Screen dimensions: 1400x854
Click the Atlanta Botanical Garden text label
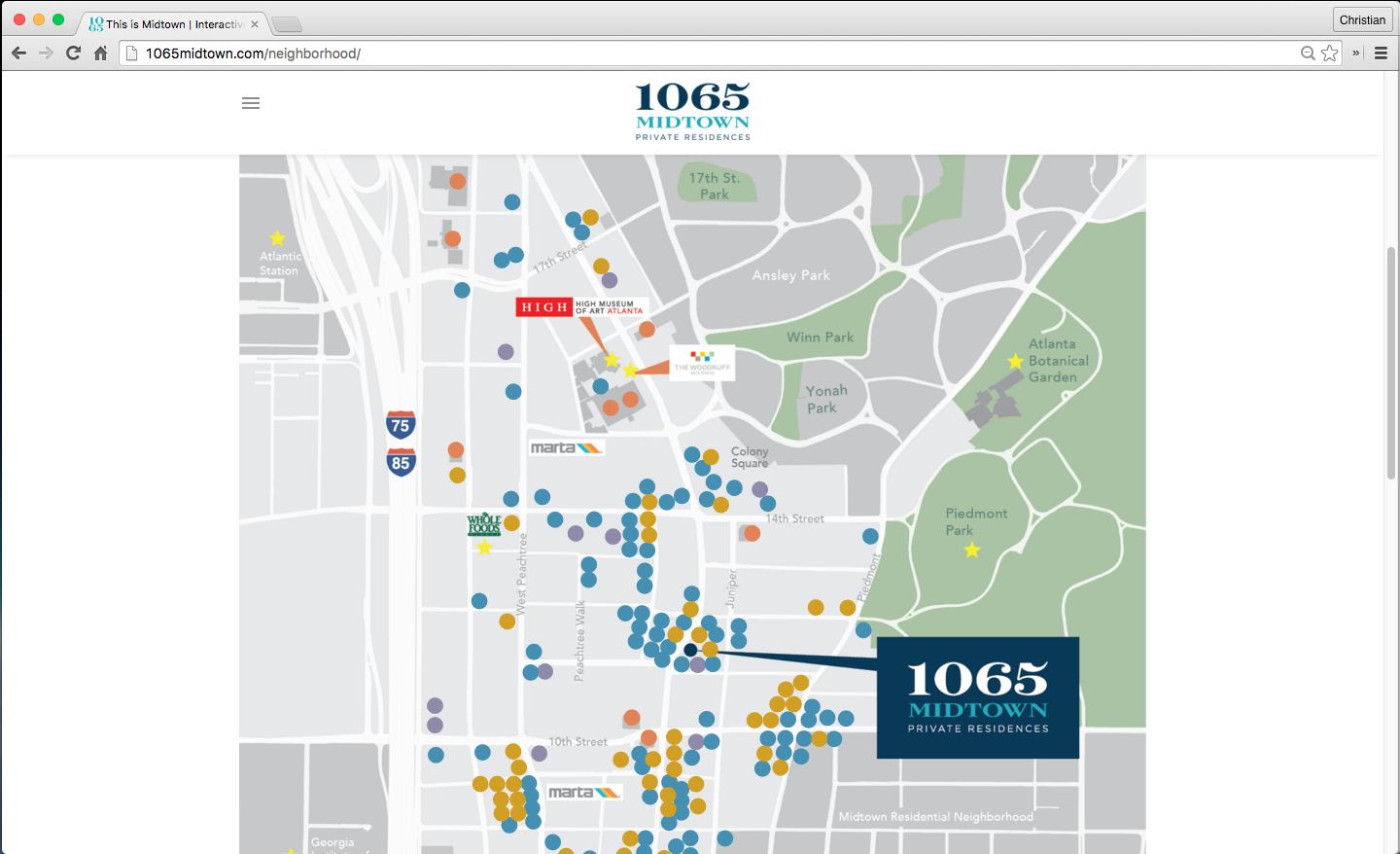[x=1058, y=360]
